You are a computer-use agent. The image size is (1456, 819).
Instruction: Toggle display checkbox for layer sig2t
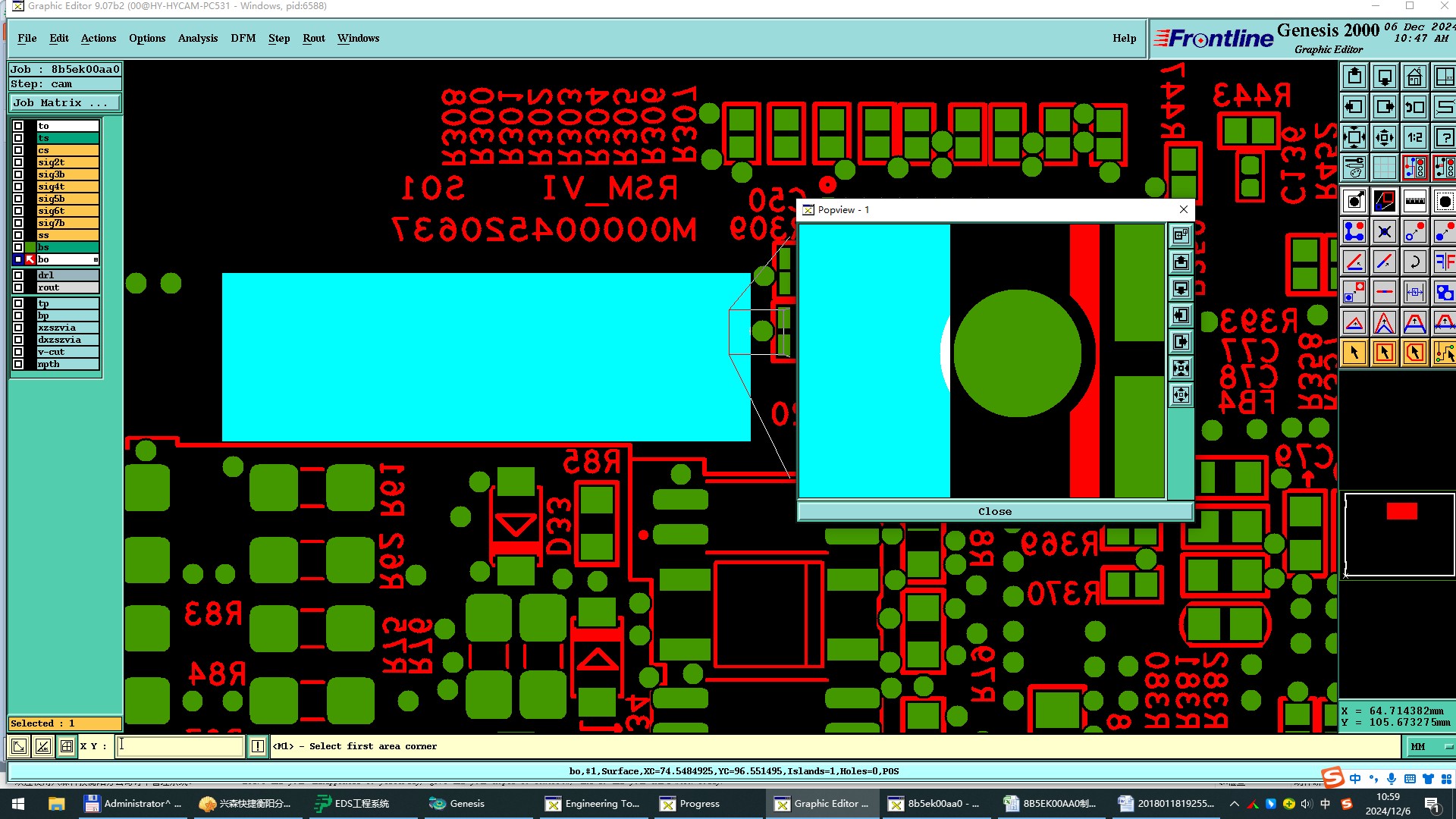point(18,162)
